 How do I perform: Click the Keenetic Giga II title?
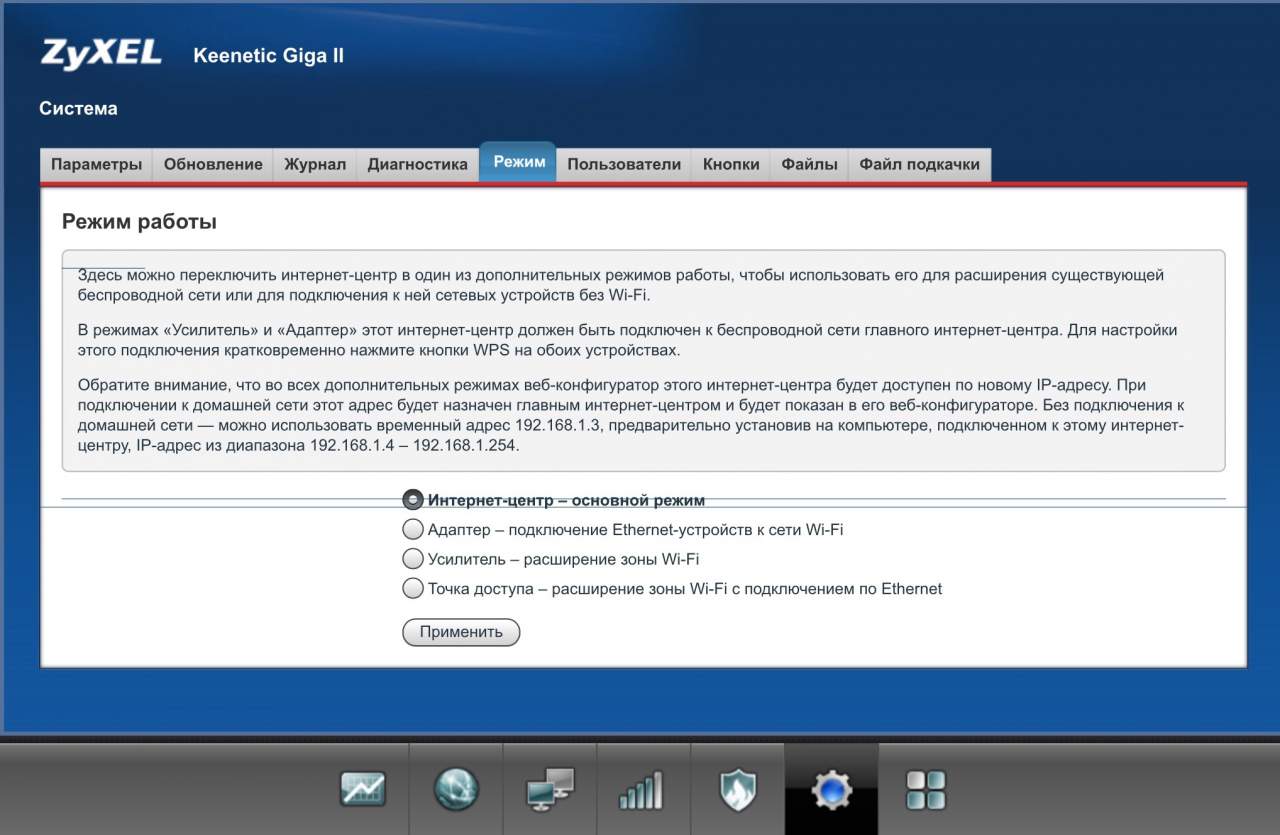(268, 56)
